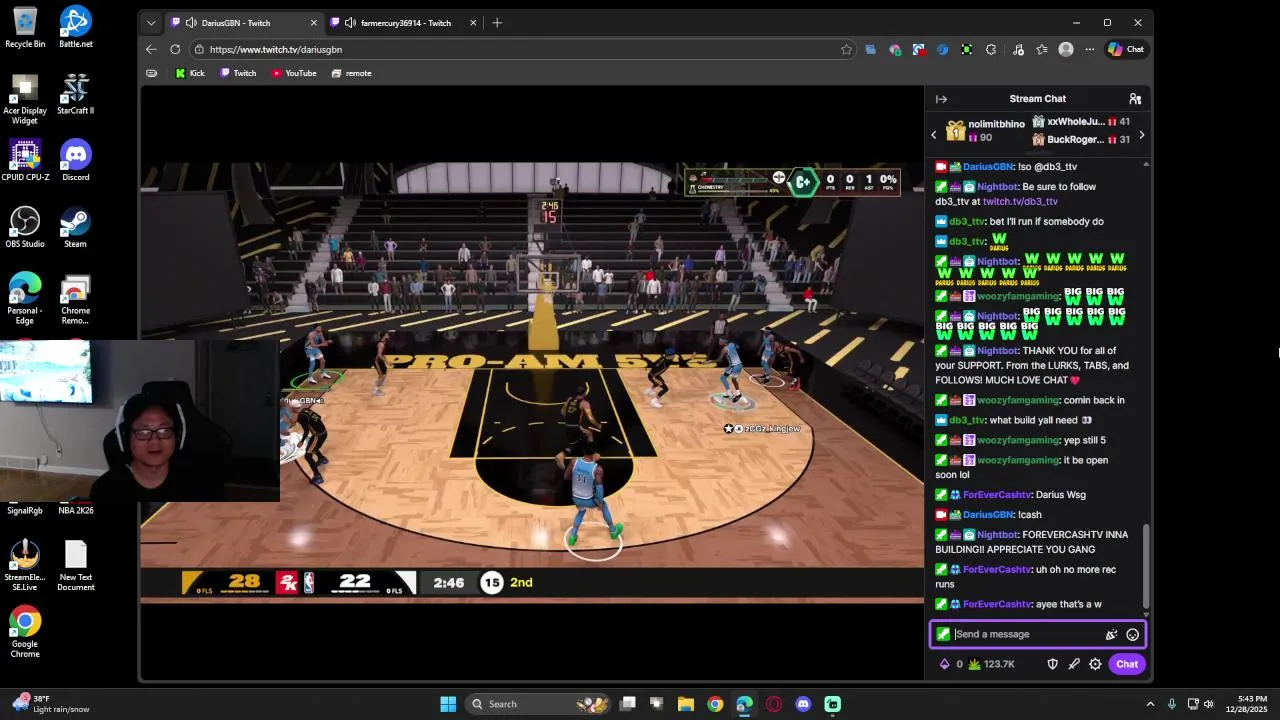Open the tab actions dropdown
Viewport: 1280px width, 720px height.
coord(151,23)
